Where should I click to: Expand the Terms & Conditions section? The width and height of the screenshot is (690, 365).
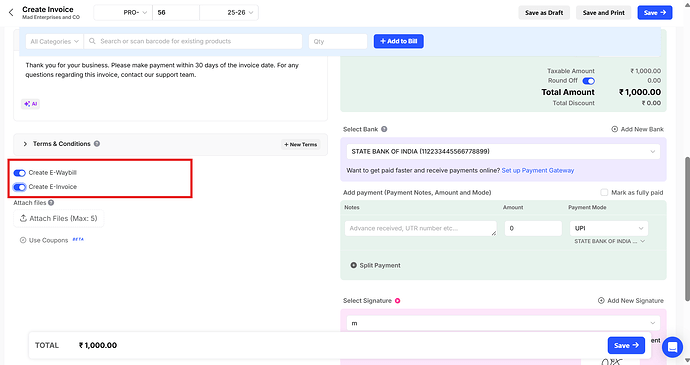25,144
